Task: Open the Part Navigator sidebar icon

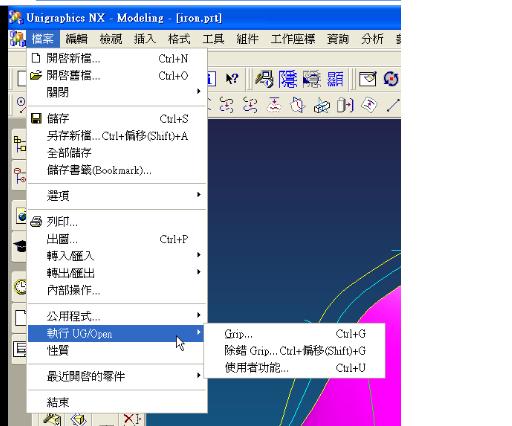Action: (20, 176)
